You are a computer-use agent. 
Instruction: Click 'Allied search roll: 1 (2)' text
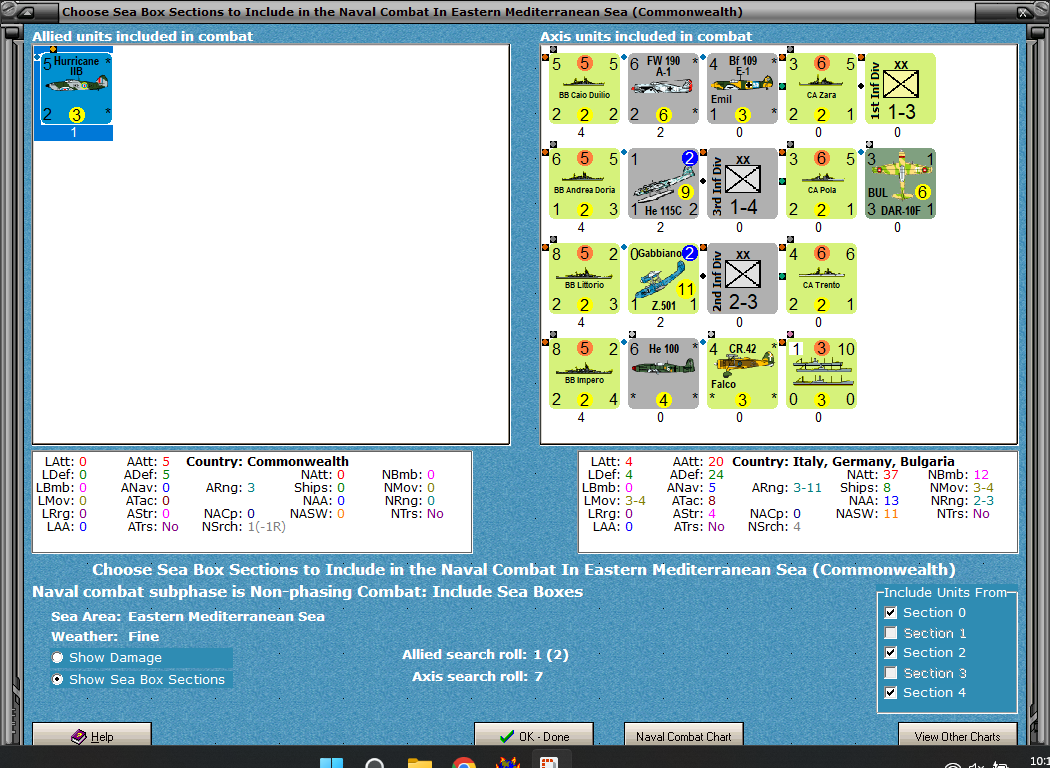485,655
